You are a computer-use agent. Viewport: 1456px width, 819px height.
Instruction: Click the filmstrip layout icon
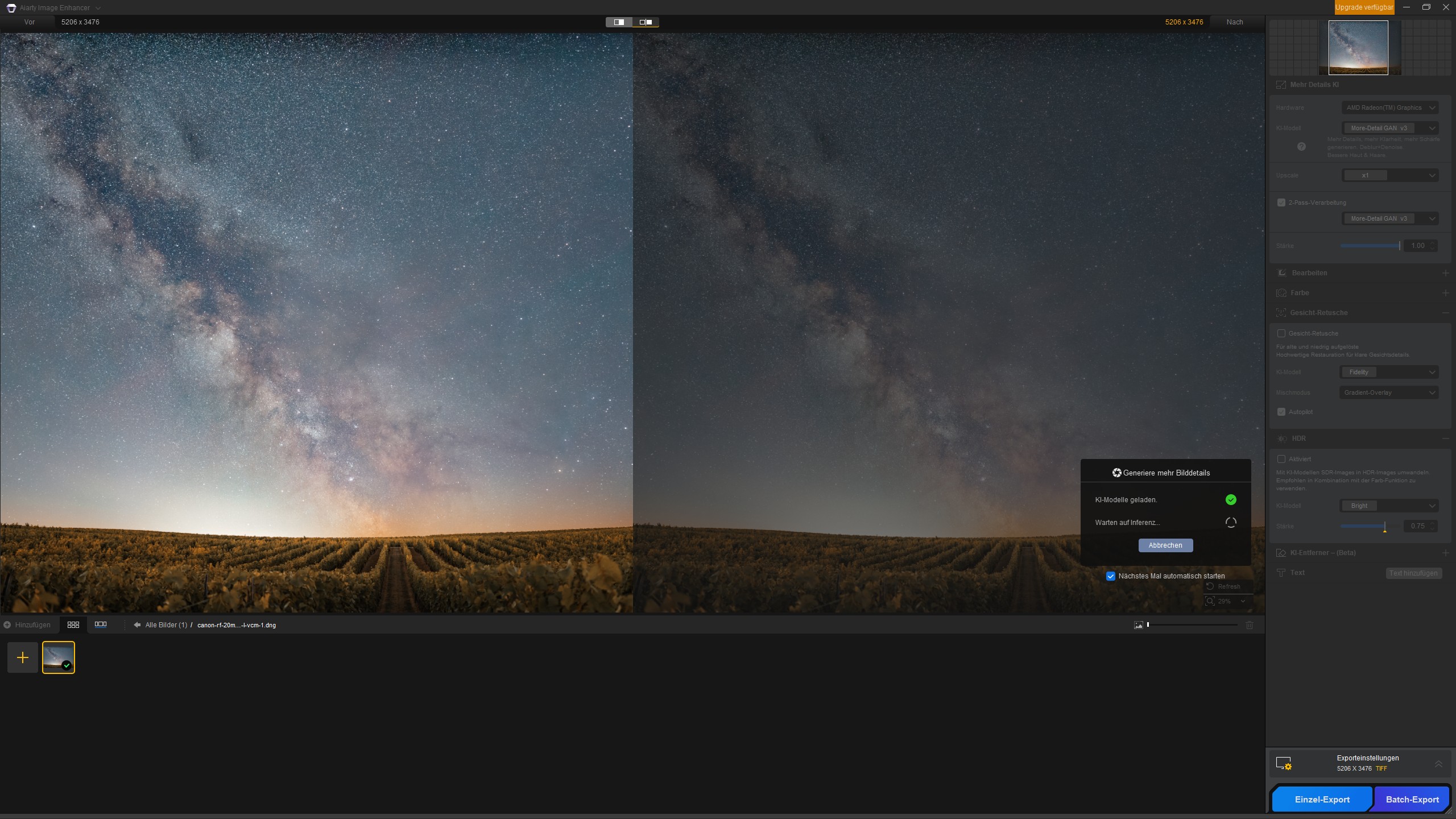click(x=101, y=624)
